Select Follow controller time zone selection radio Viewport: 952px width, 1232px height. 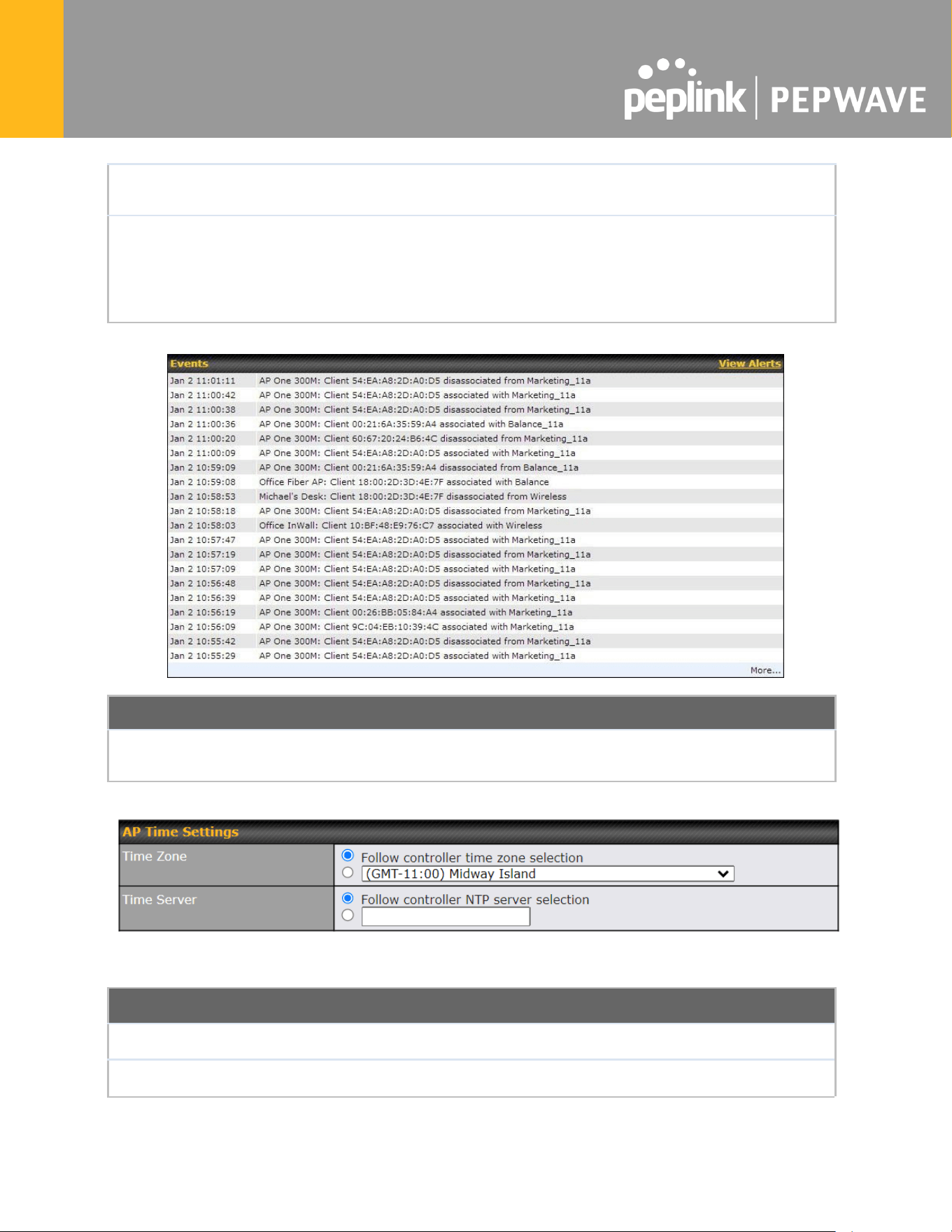[348, 856]
